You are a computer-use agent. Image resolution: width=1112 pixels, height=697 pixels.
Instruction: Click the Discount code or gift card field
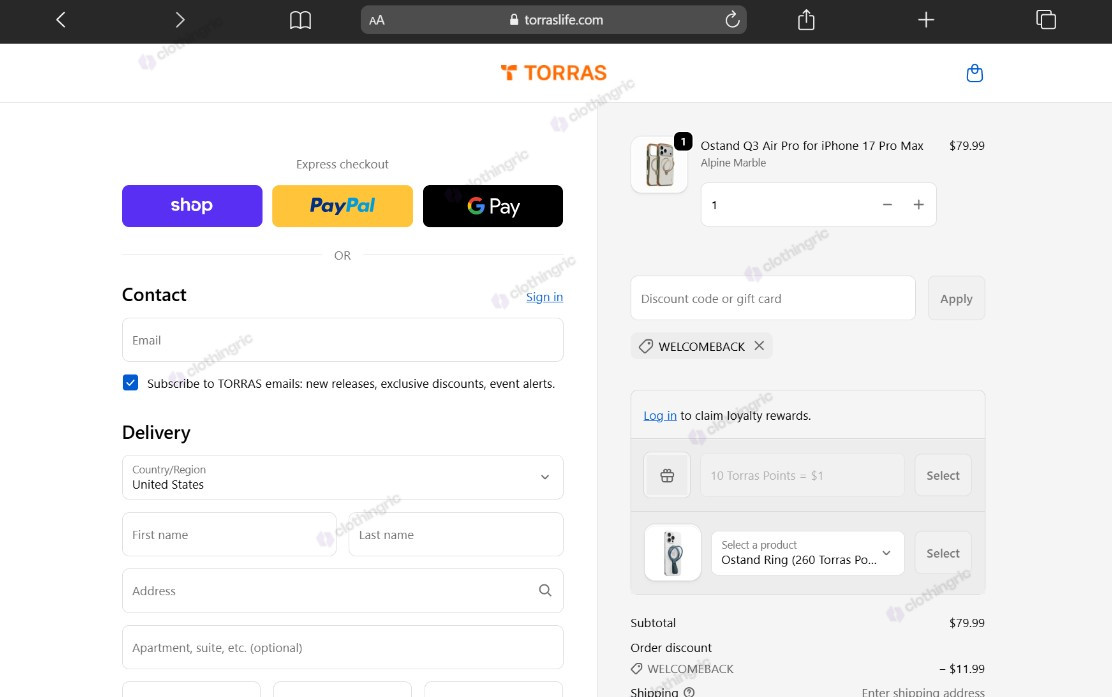click(773, 299)
